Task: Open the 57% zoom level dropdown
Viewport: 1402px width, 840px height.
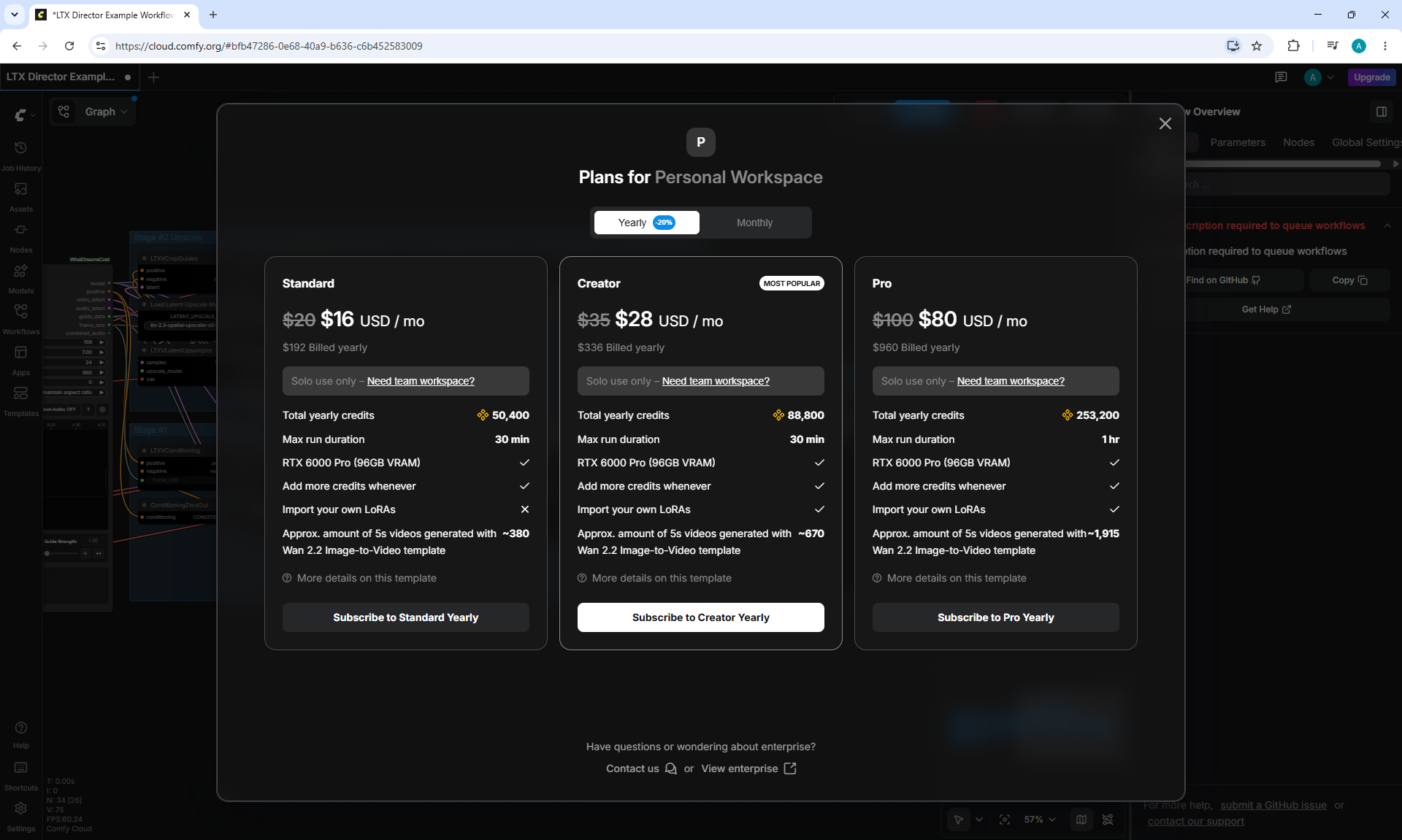Action: (1040, 820)
